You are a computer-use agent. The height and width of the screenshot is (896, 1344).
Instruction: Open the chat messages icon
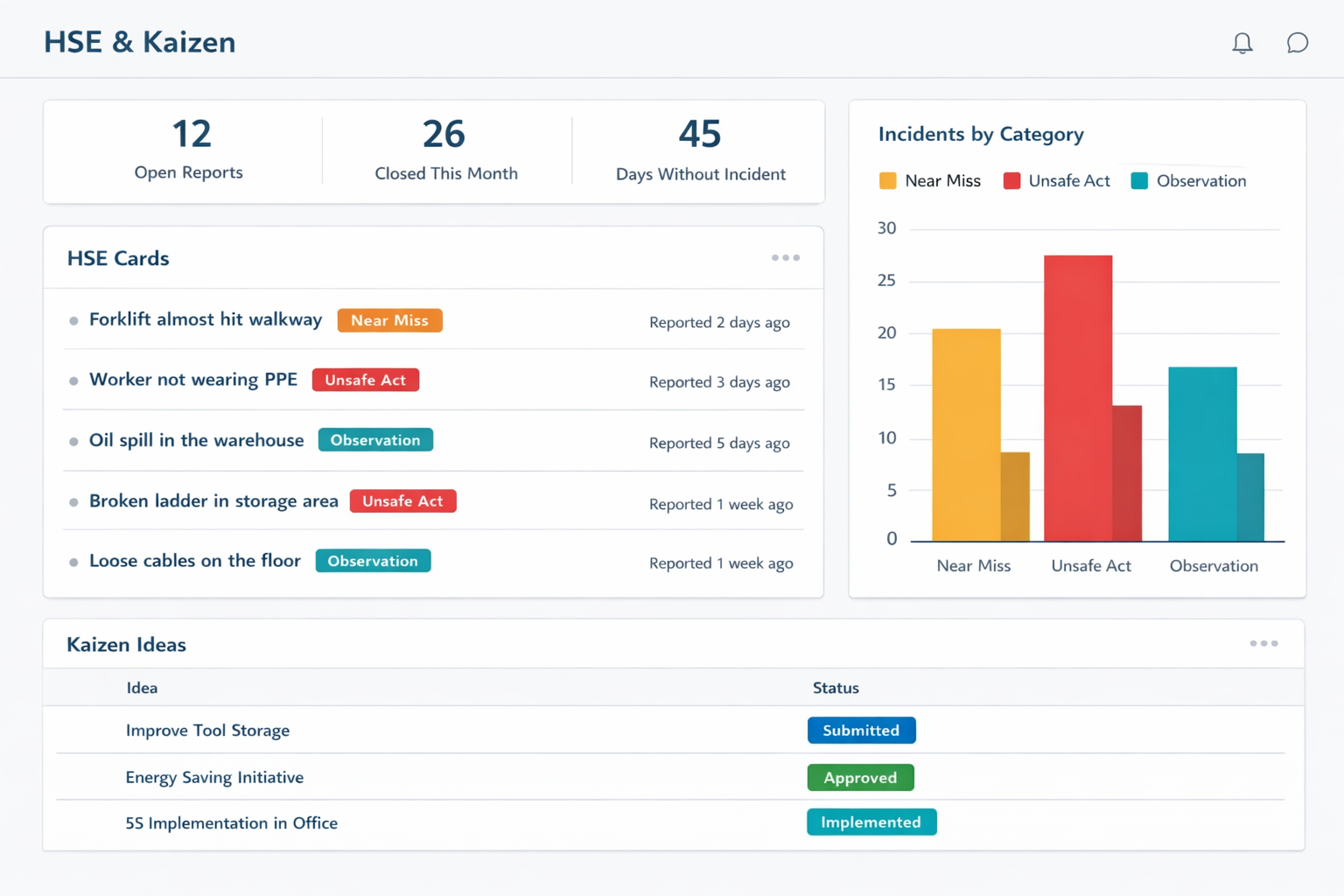pyautogui.click(x=1297, y=43)
